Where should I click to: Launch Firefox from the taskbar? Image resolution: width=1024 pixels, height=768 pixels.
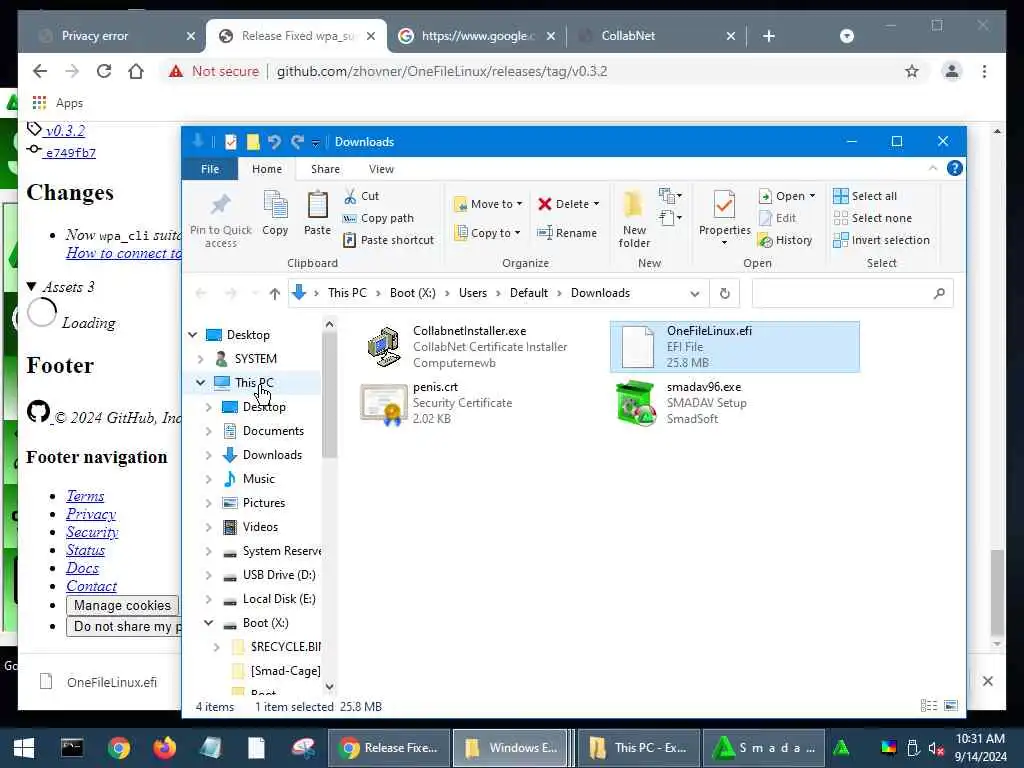tap(165, 748)
